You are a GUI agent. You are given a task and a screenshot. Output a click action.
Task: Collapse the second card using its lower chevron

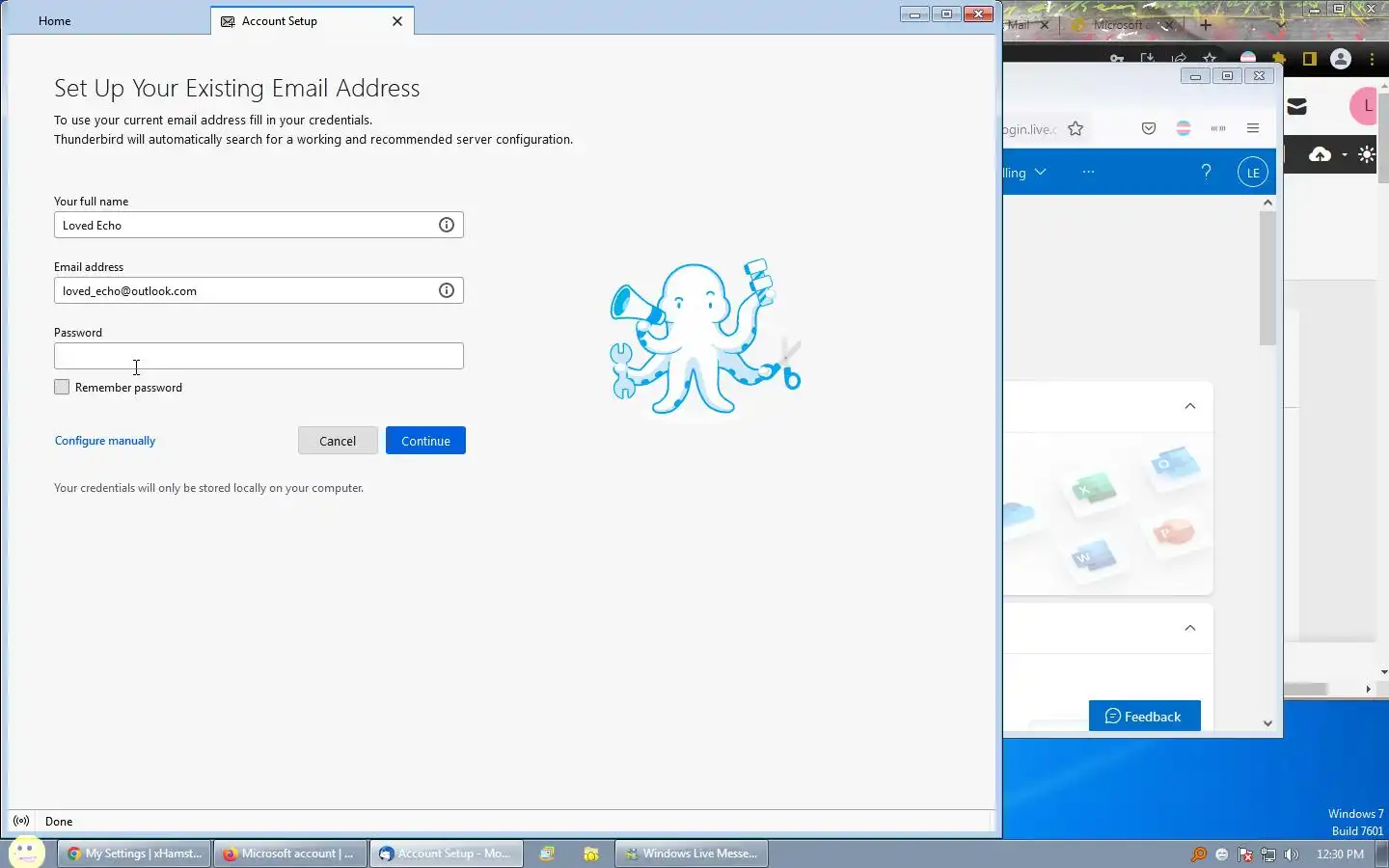[x=1190, y=628]
